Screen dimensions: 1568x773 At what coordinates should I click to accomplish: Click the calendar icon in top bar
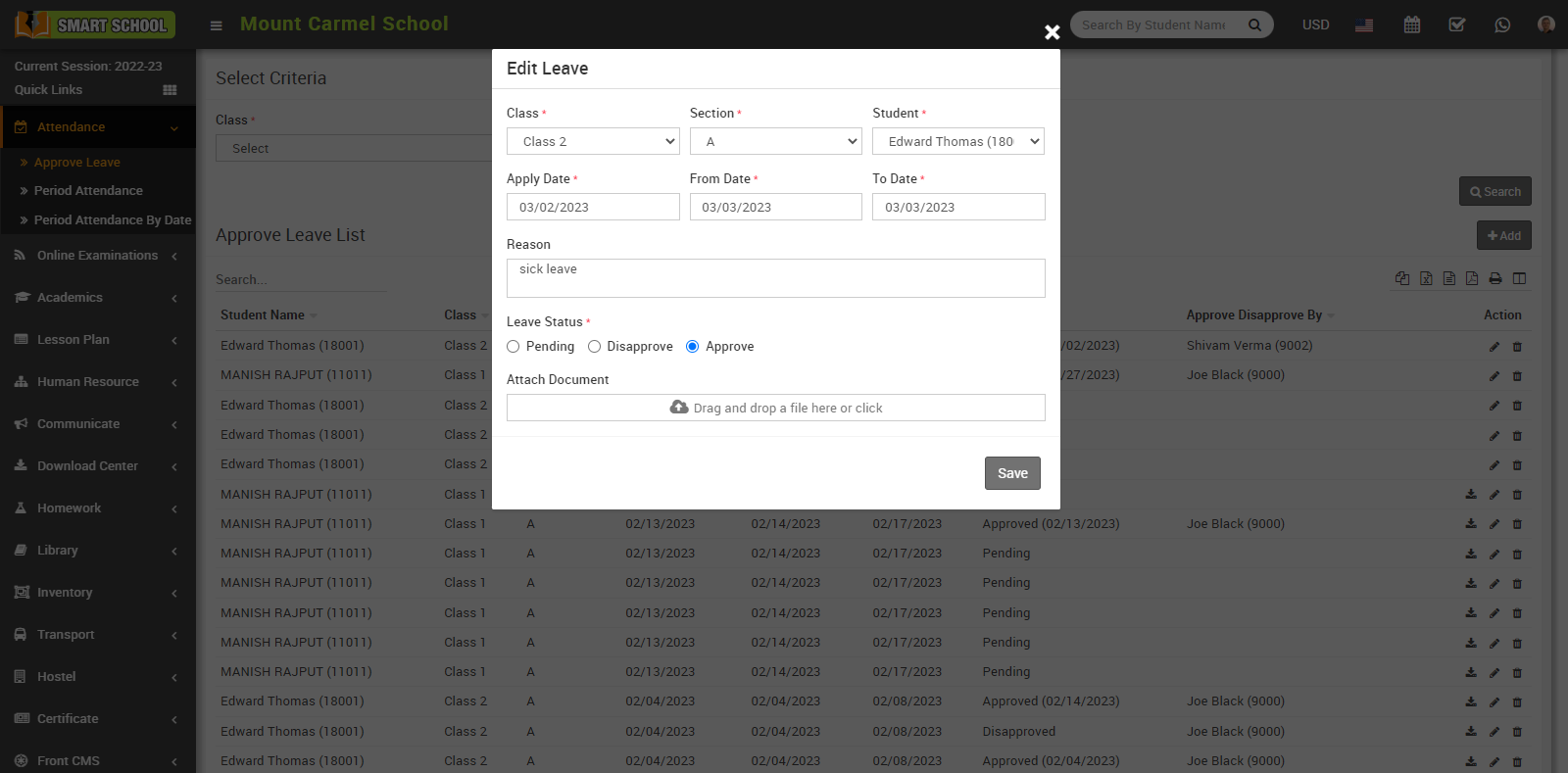pyautogui.click(x=1411, y=24)
